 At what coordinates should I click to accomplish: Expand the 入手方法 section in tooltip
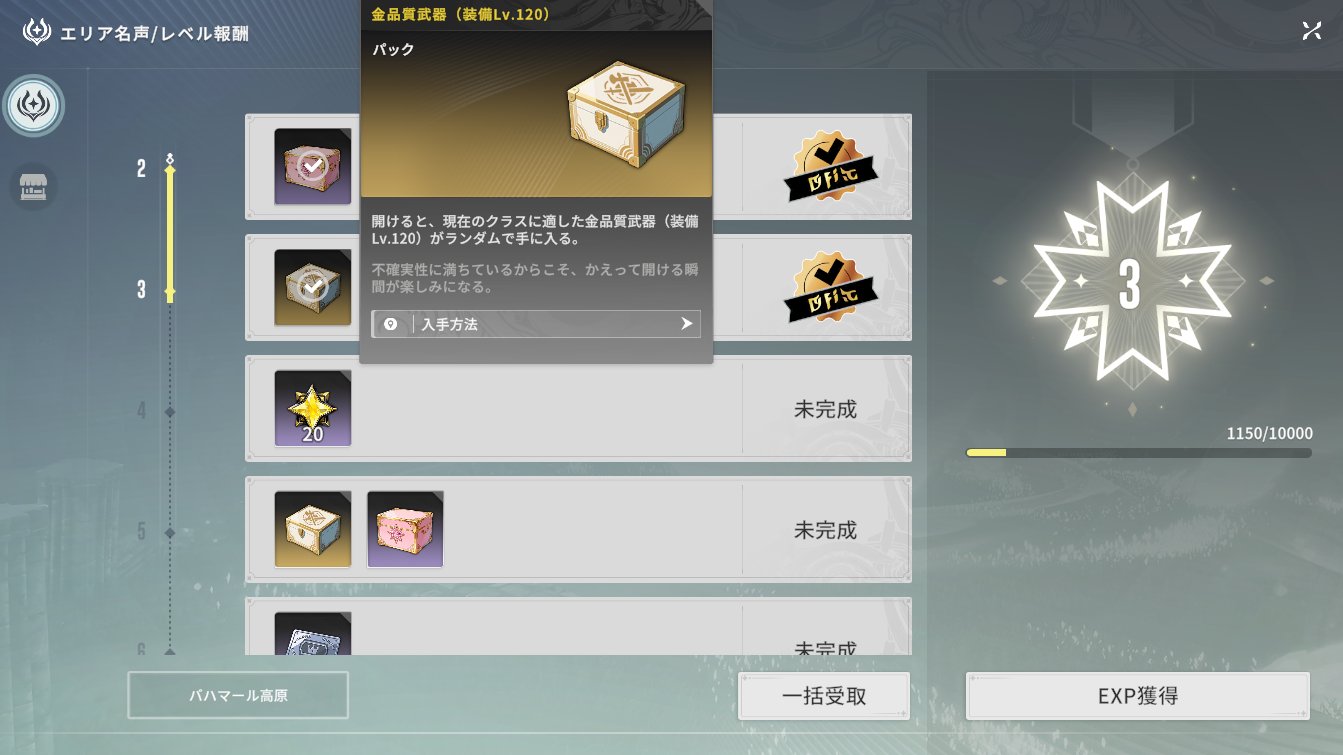[x=536, y=324]
